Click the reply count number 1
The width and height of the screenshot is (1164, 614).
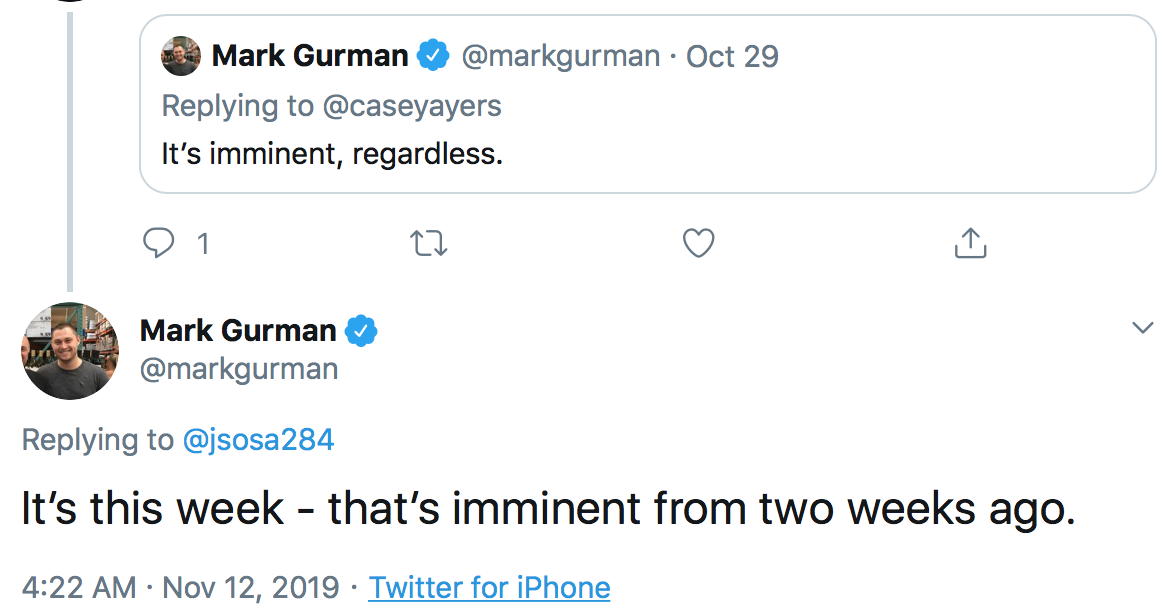coord(203,243)
